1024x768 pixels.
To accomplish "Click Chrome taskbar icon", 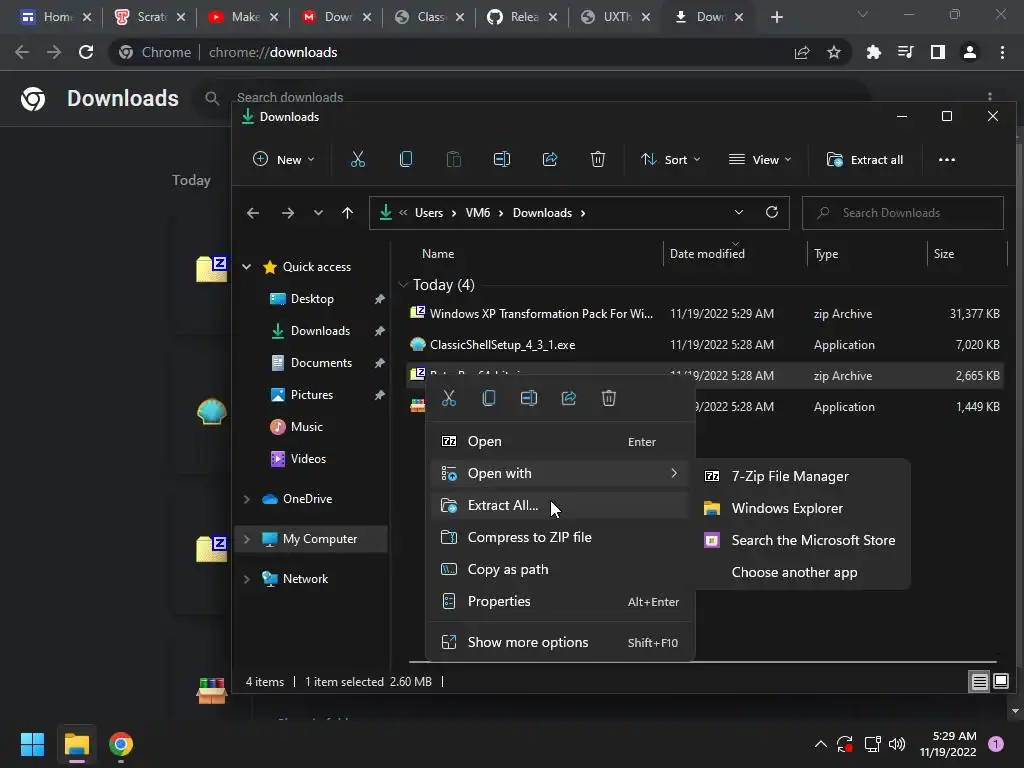I will tap(121, 744).
